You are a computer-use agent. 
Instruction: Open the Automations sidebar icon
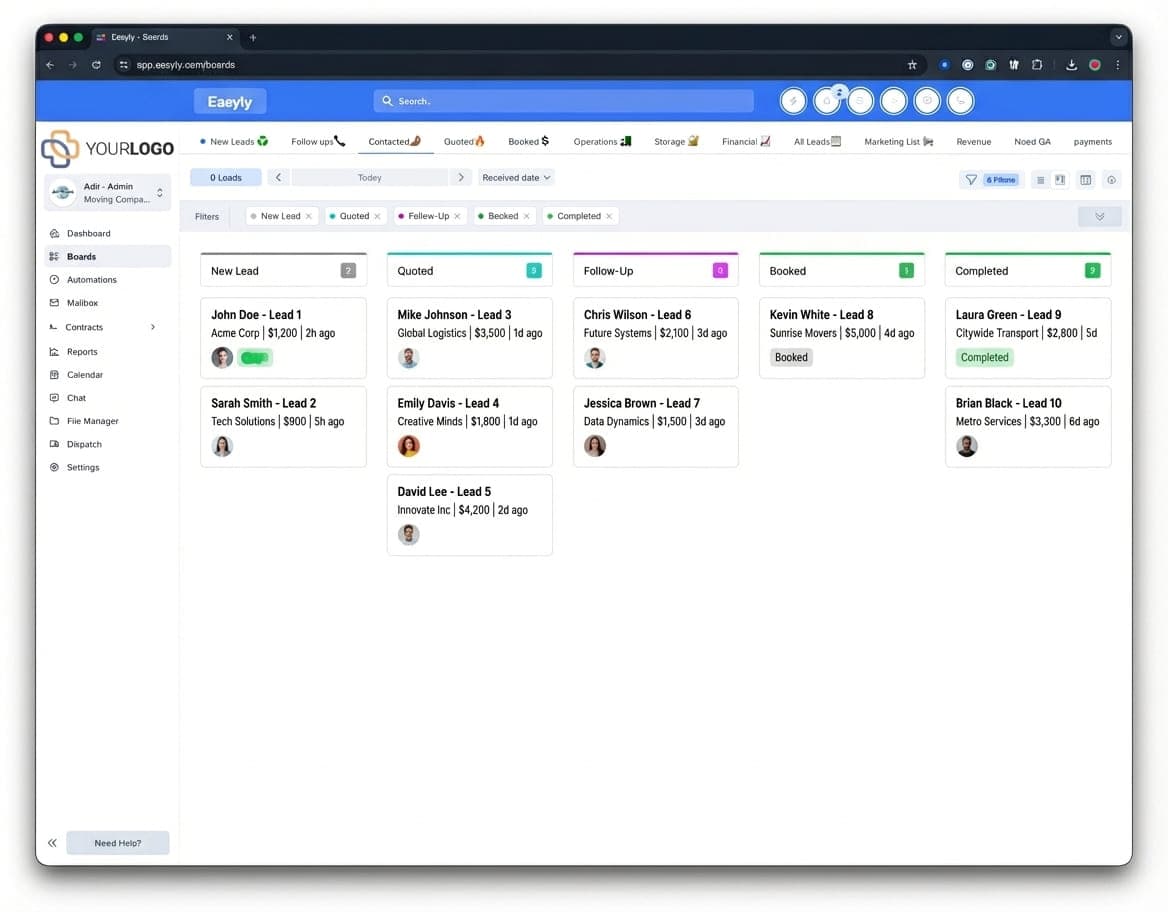[x=54, y=279]
